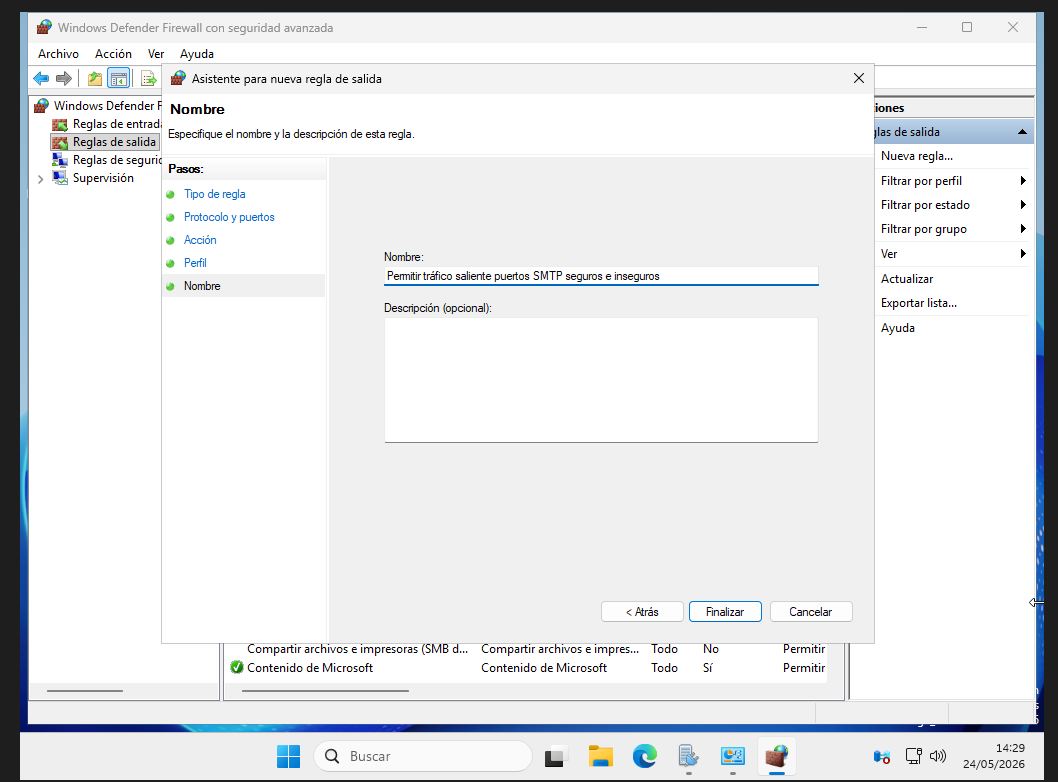Select the Reglas de entrada tree item

click(x=117, y=124)
